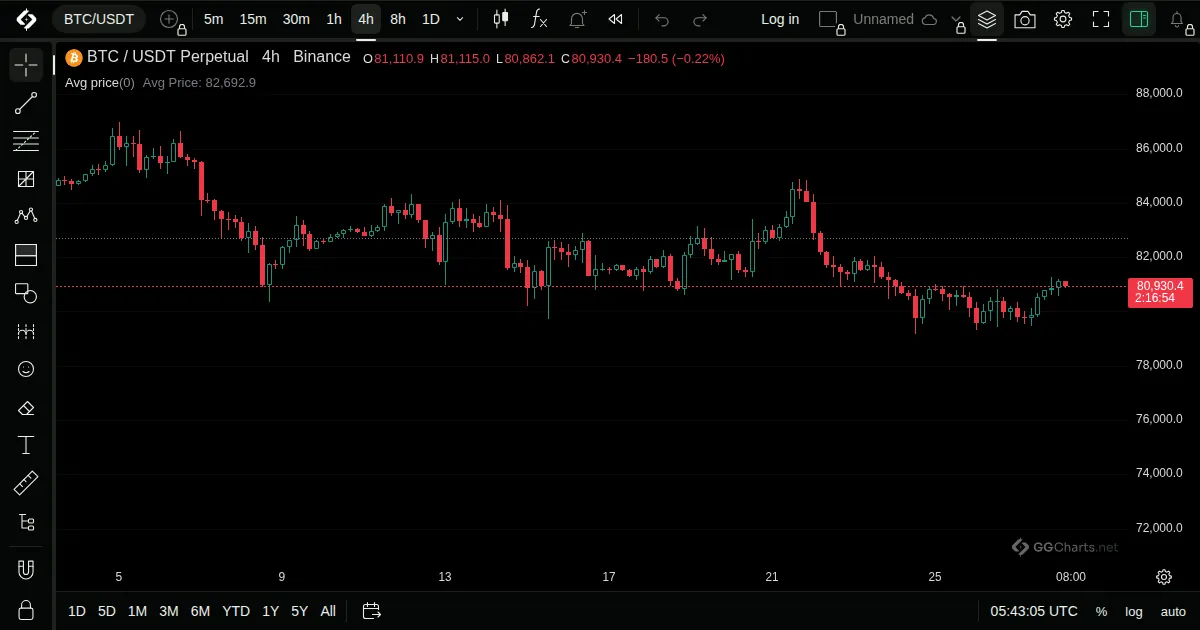Open the 05:43:05 UTC timezone menu
This screenshot has height=630, width=1200.
click(1034, 611)
